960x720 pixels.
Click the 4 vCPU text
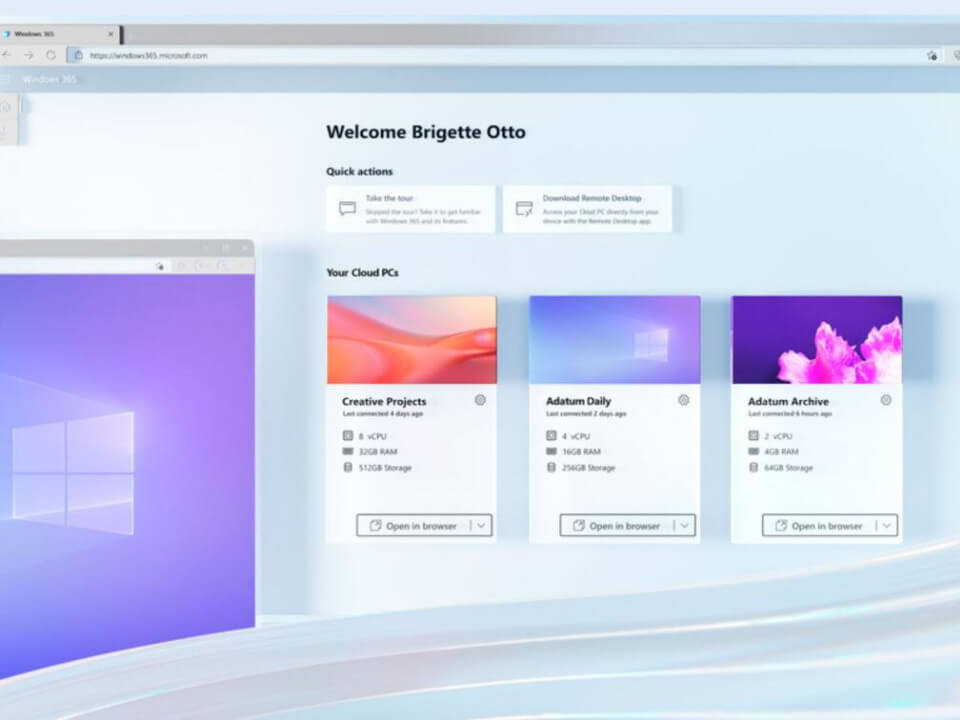click(576, 437)
